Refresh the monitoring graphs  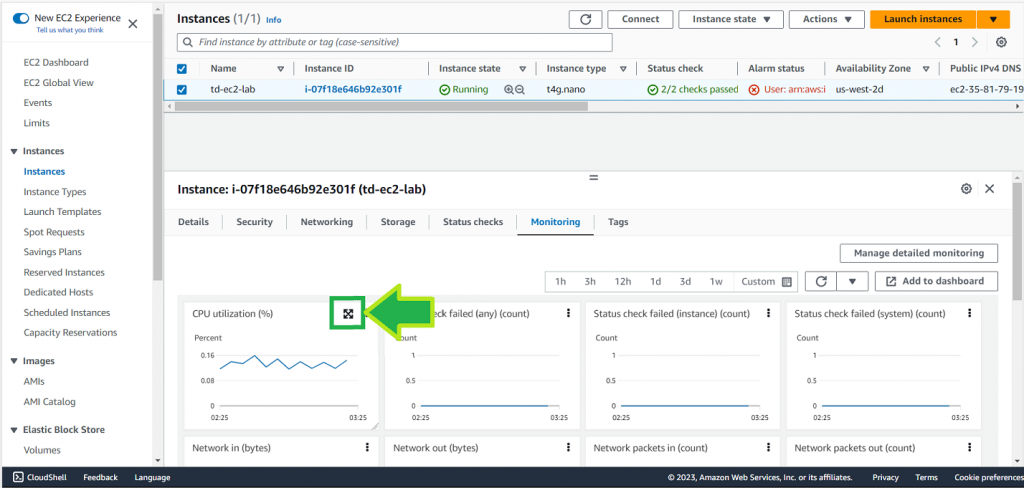click(x=820, y=282)
